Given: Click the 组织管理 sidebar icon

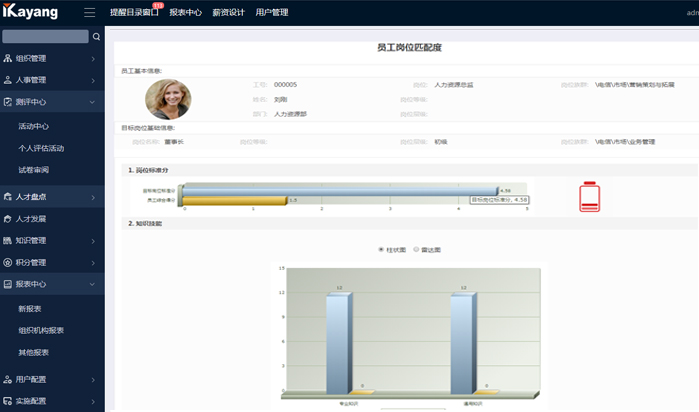Looking at the screenshot, I should [x=8, y=58].
